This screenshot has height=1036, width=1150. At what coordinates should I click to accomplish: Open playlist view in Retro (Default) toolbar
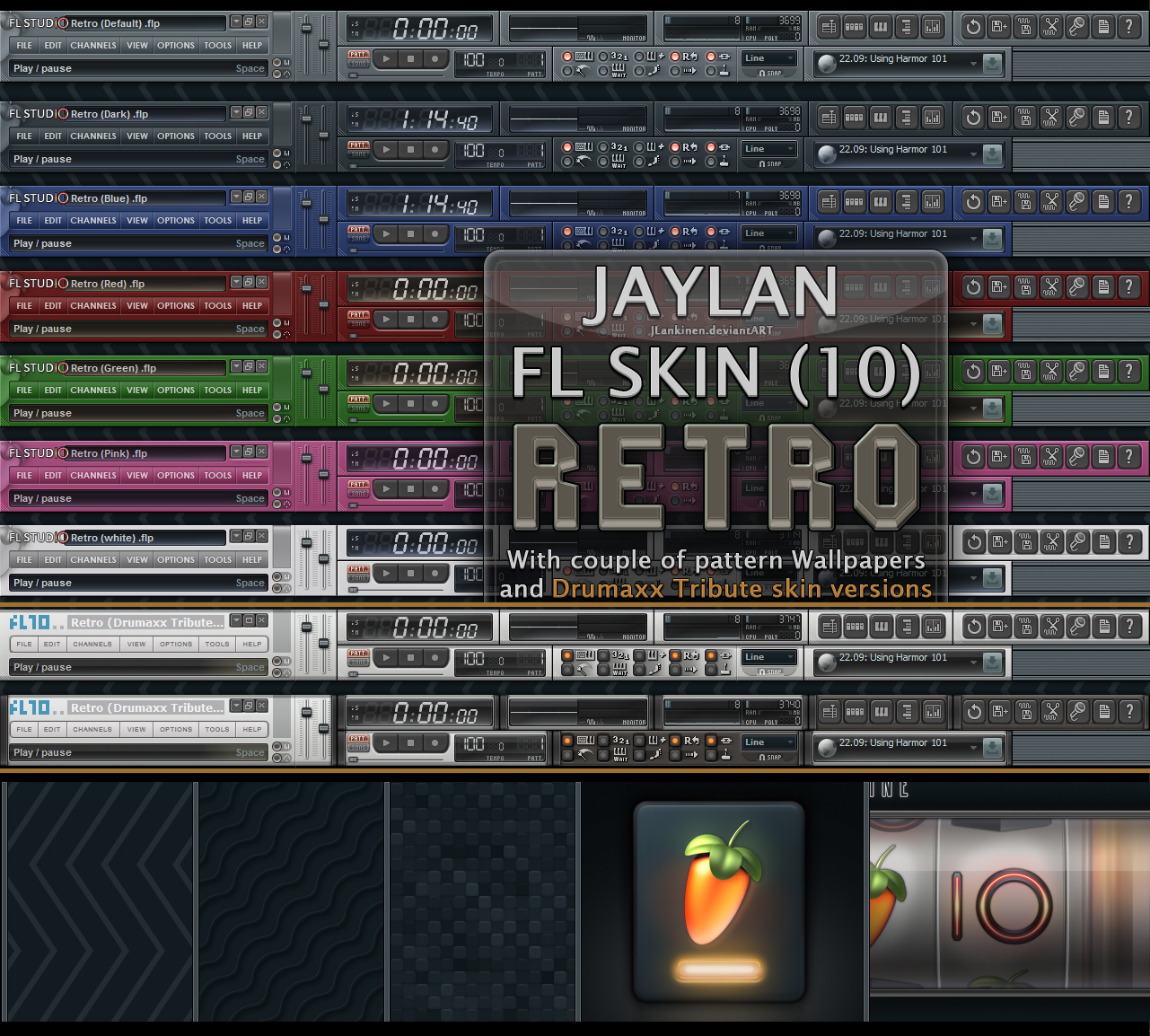pos(829,27)
